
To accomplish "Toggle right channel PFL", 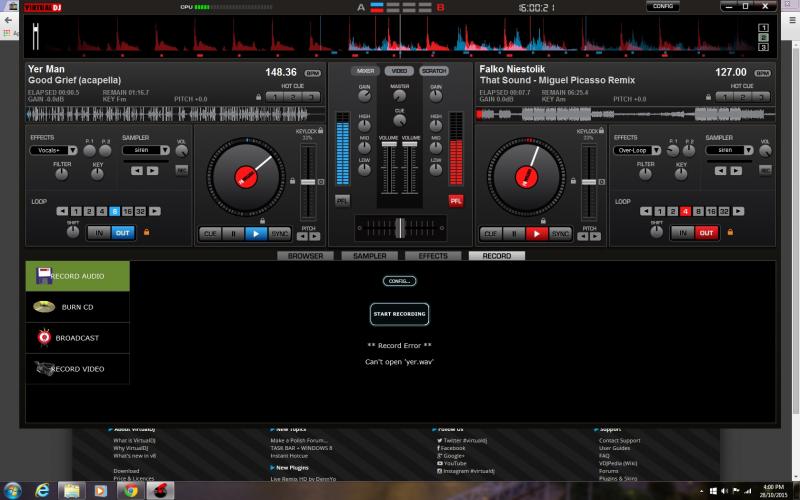I will tap(456, 201).
